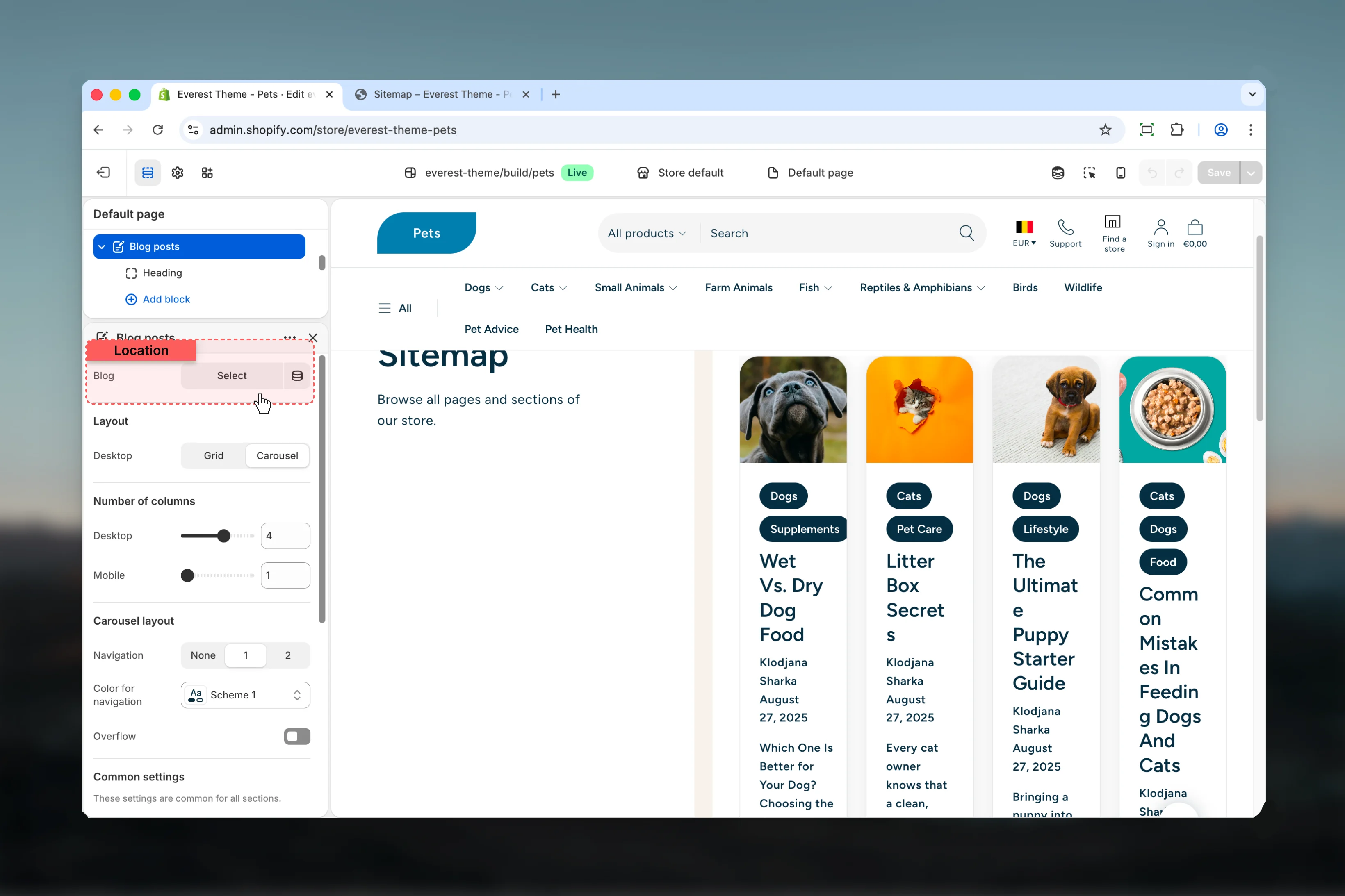
Task: Expand the Small Animals menu
Action: pyautogui.click(x=636, y=287)
